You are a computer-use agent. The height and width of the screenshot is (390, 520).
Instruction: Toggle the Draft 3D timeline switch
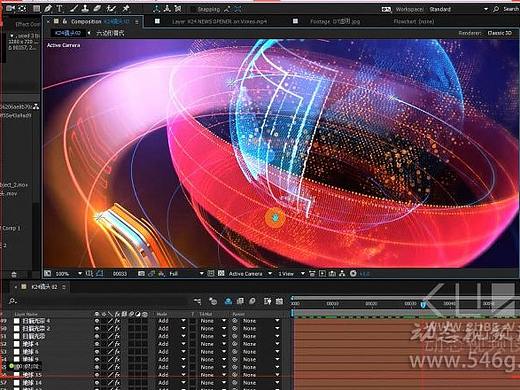[x=213, y=301]
